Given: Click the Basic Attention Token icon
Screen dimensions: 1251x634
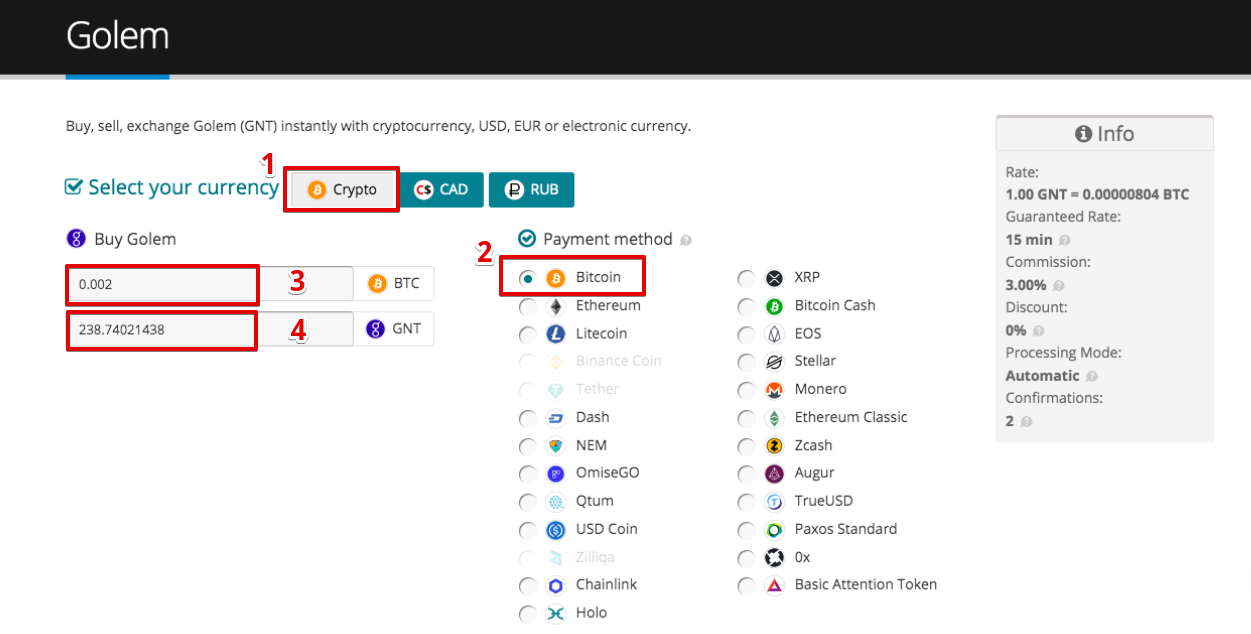Looking at the screenshot, I should [774, 586].
